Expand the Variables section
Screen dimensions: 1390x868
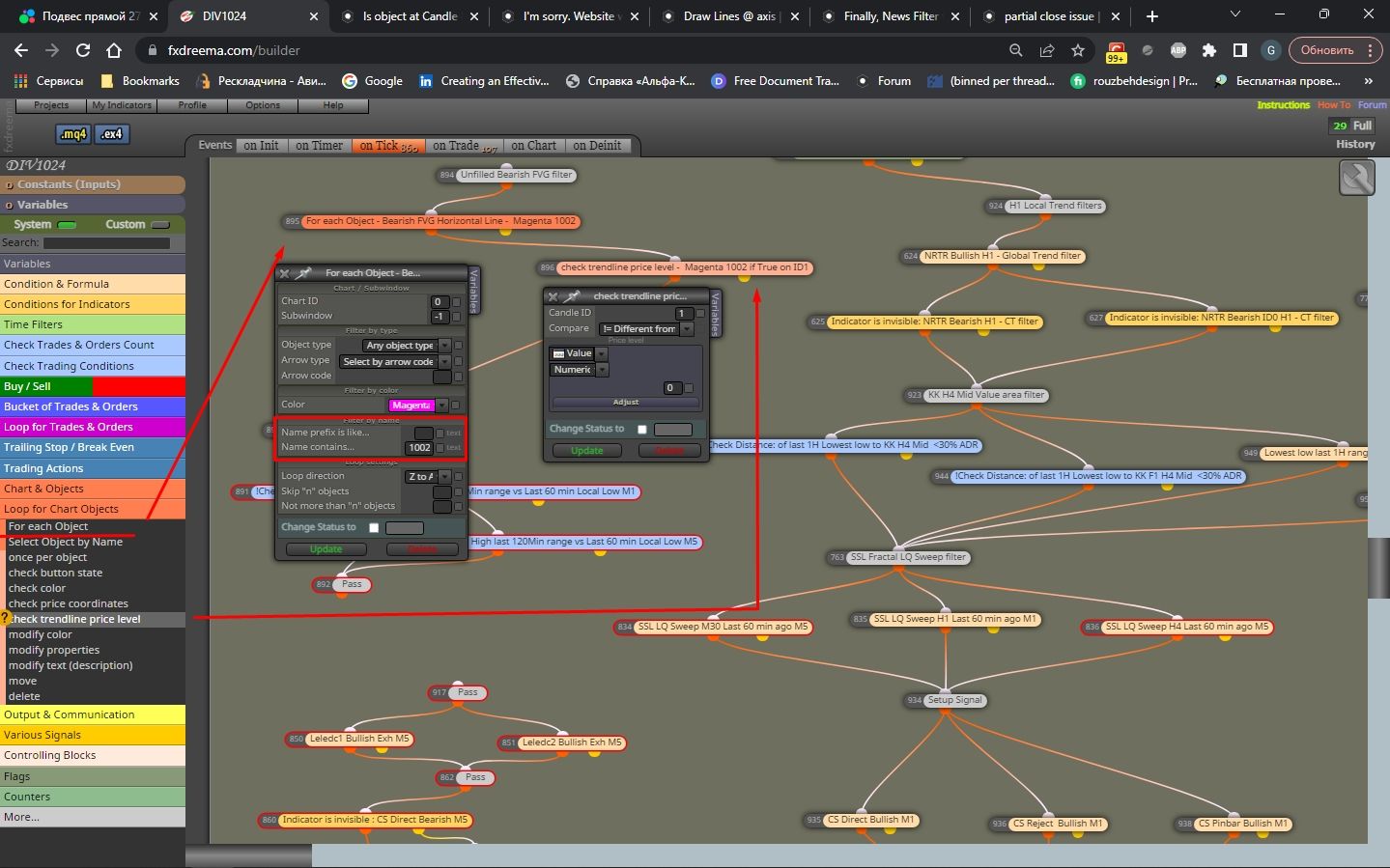(x=93, y=205)
